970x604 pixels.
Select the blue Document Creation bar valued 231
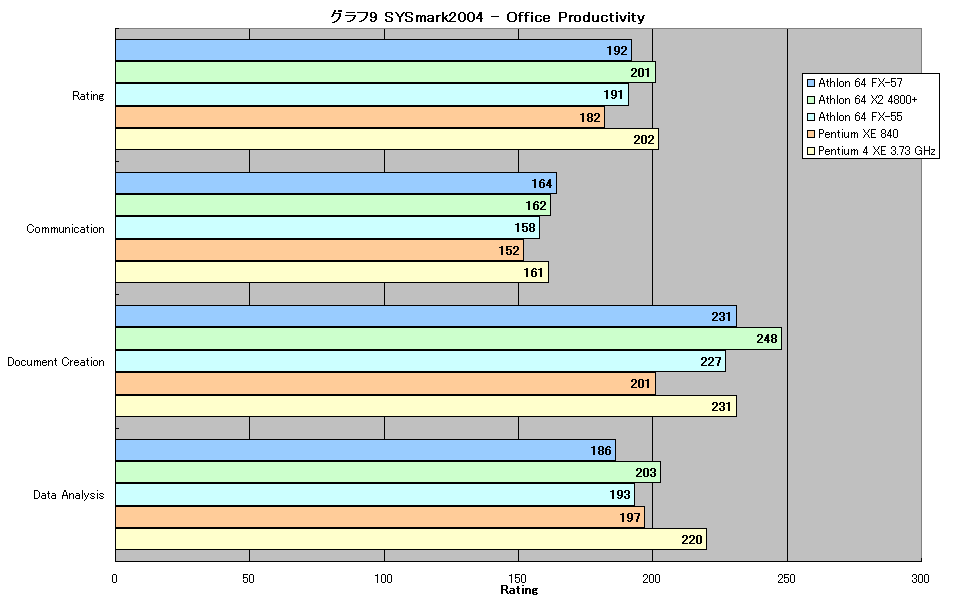[426, 316]
